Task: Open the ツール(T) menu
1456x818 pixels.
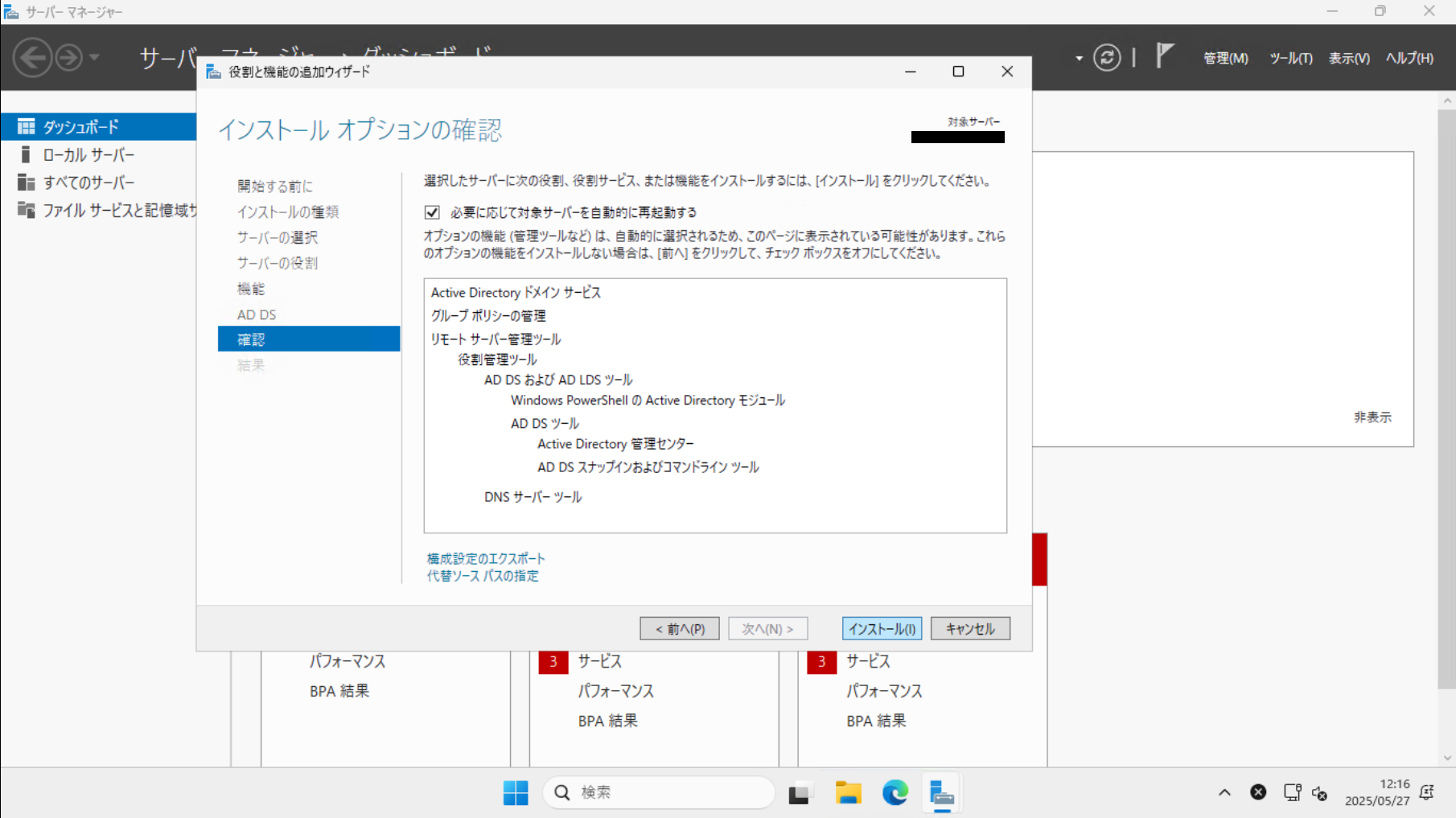Action: (x=1290, y=58)
